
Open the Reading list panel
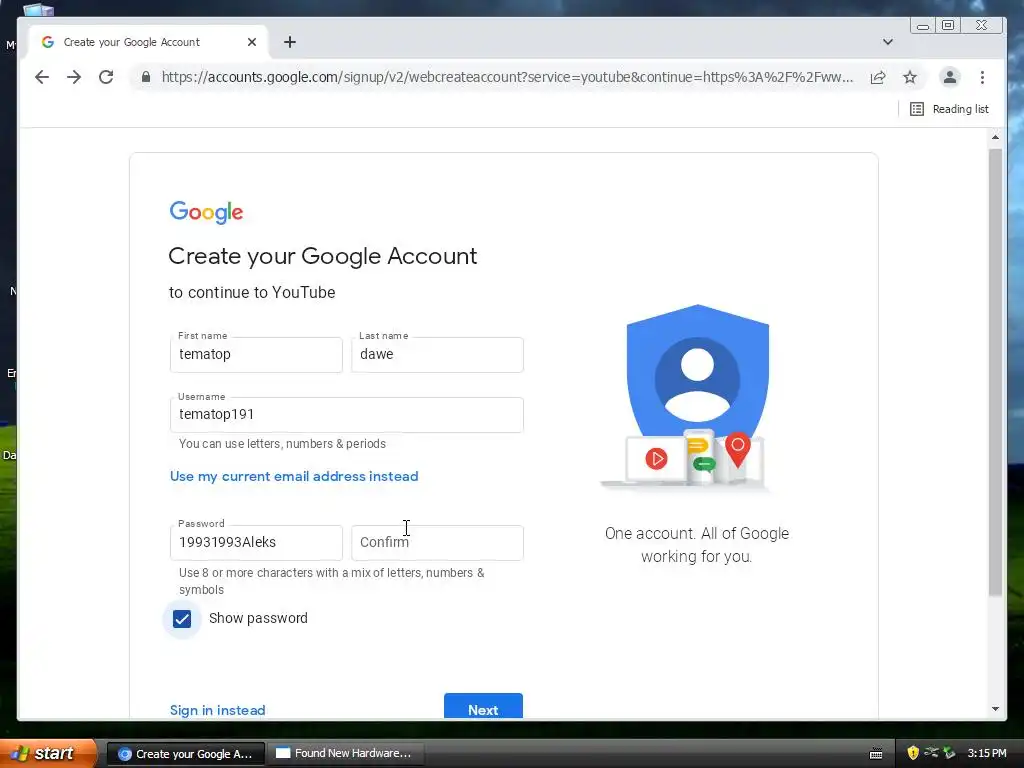tap(949, 109)
